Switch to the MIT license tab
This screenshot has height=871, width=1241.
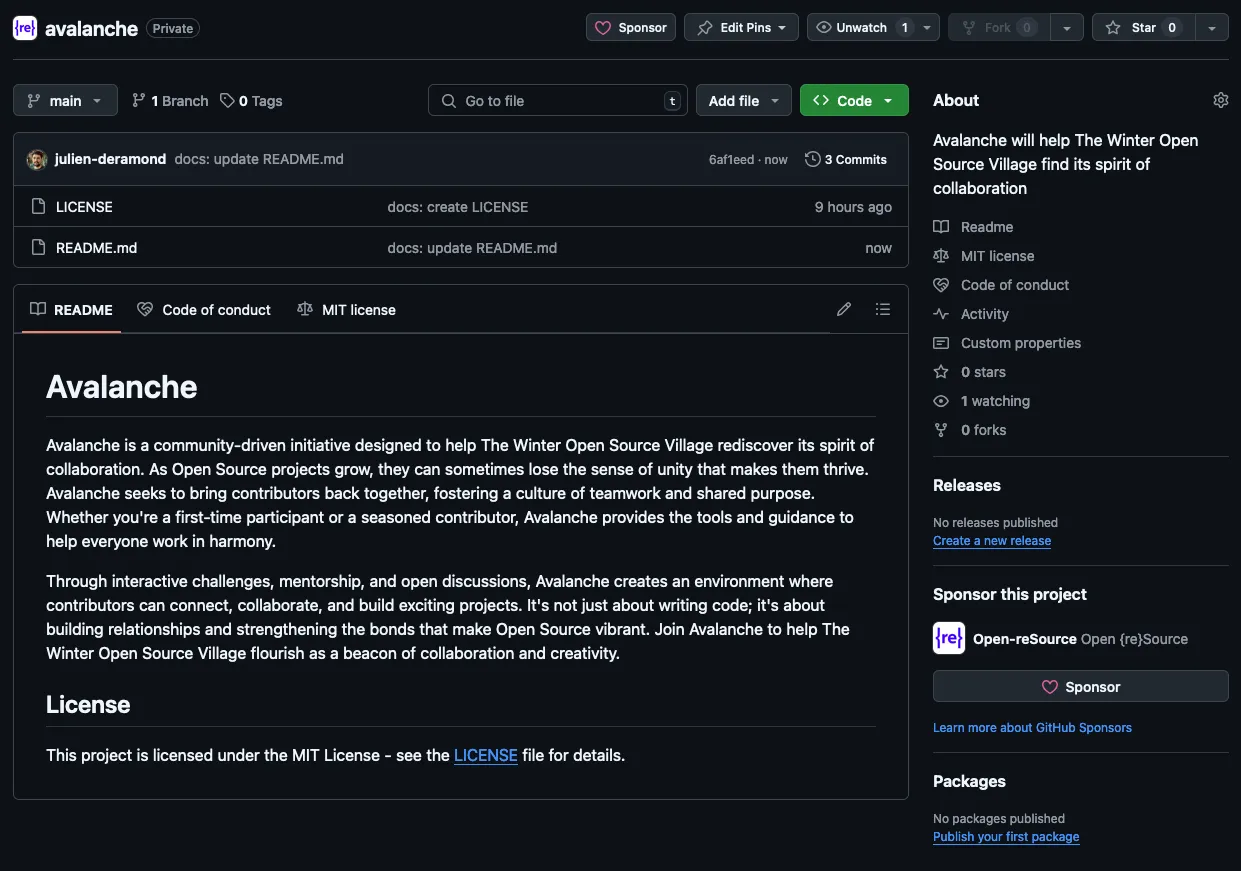pos(346,310)
